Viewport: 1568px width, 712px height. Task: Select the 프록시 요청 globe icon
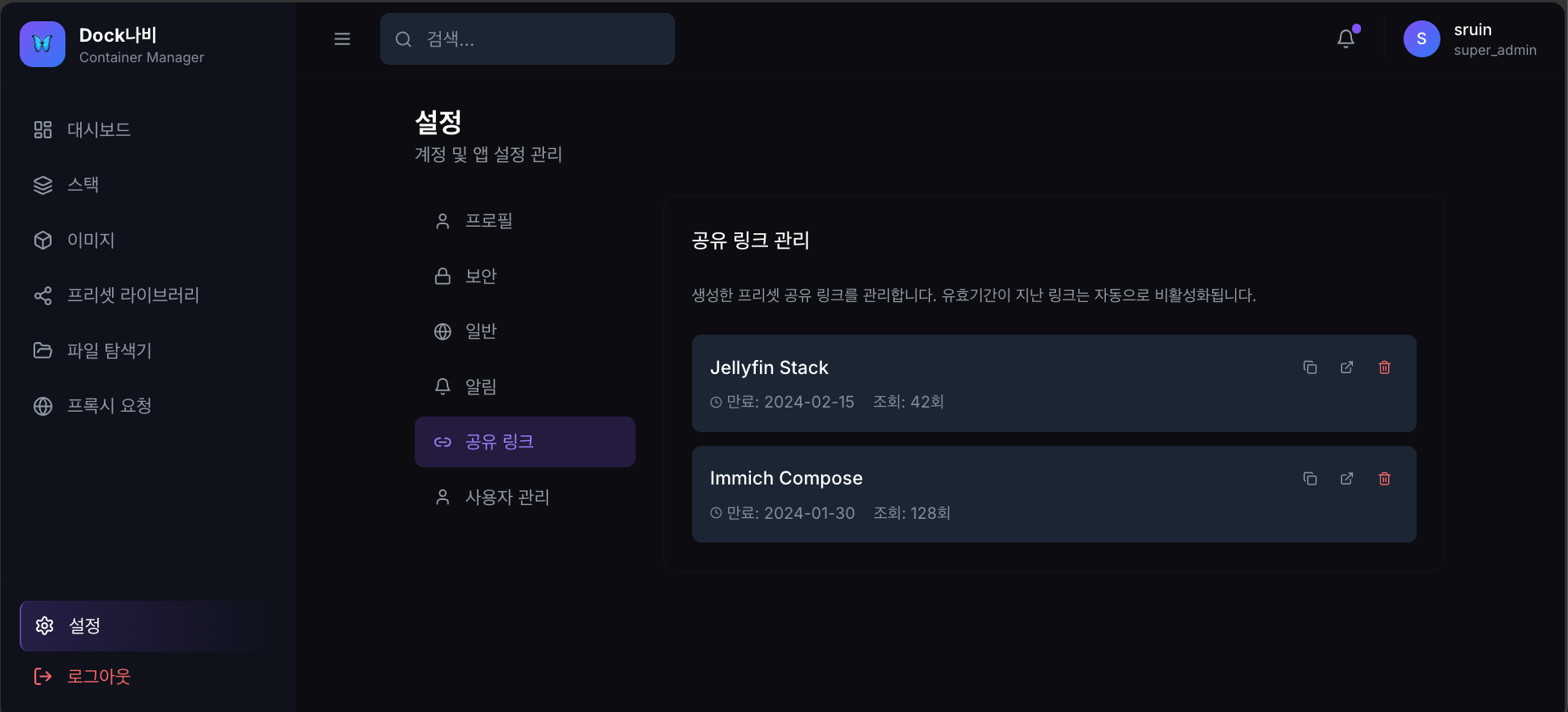point(43,406)
